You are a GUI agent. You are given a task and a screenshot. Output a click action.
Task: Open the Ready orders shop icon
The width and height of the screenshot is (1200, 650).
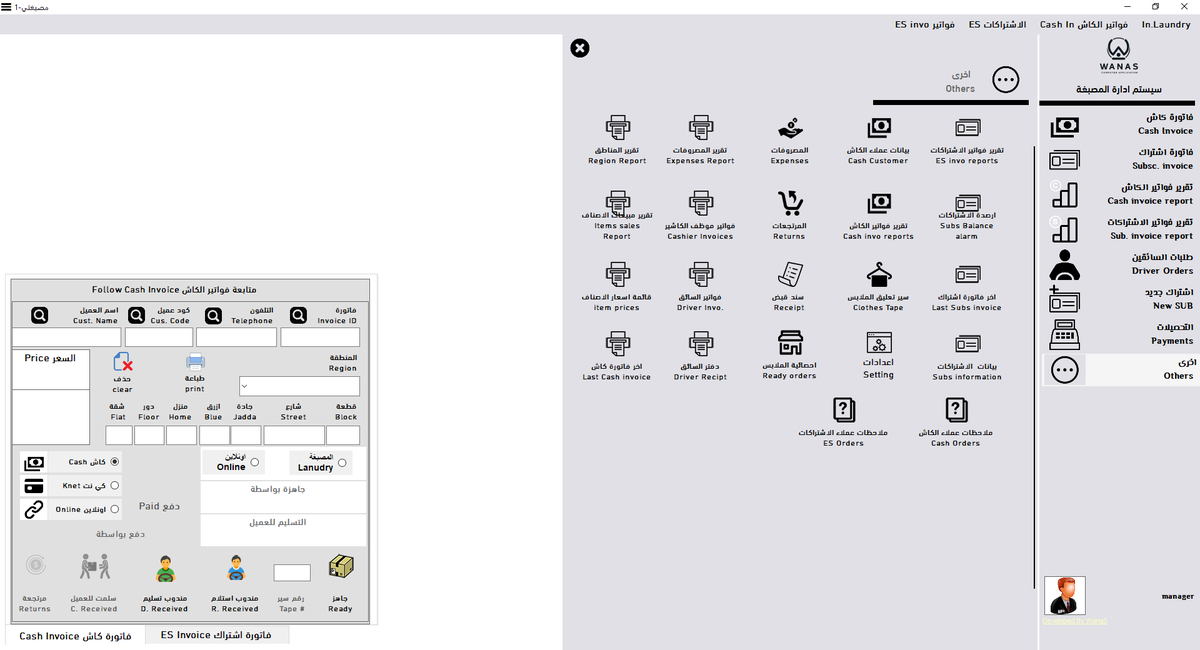click(790, 343)
